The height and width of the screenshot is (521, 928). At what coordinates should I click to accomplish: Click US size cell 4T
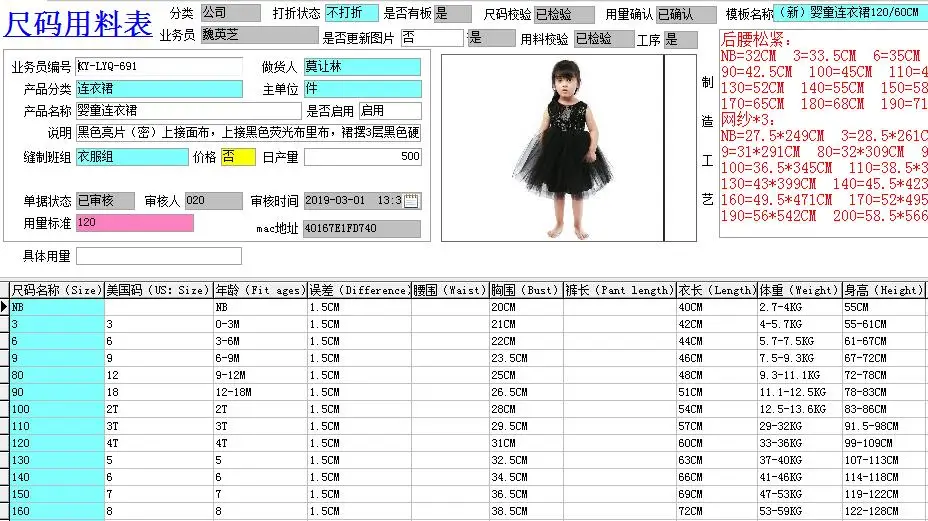pos(159,443)
